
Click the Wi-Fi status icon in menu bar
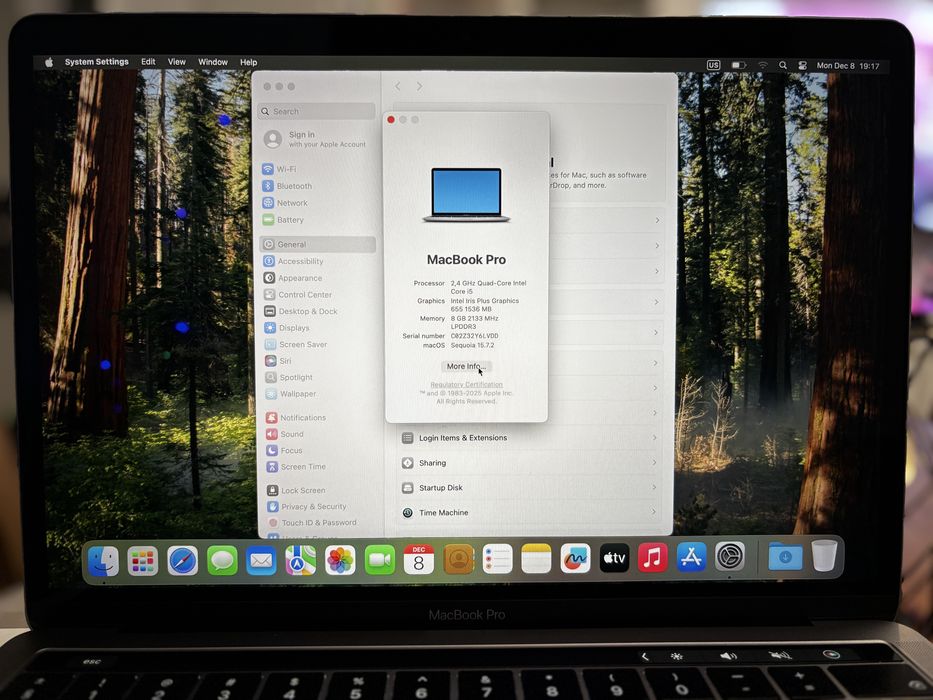tap(763, 65)
